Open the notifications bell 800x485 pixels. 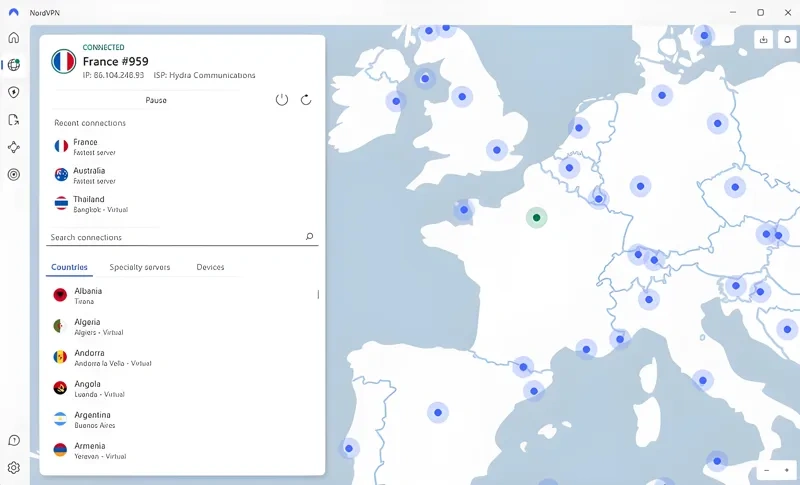point(788,40)
